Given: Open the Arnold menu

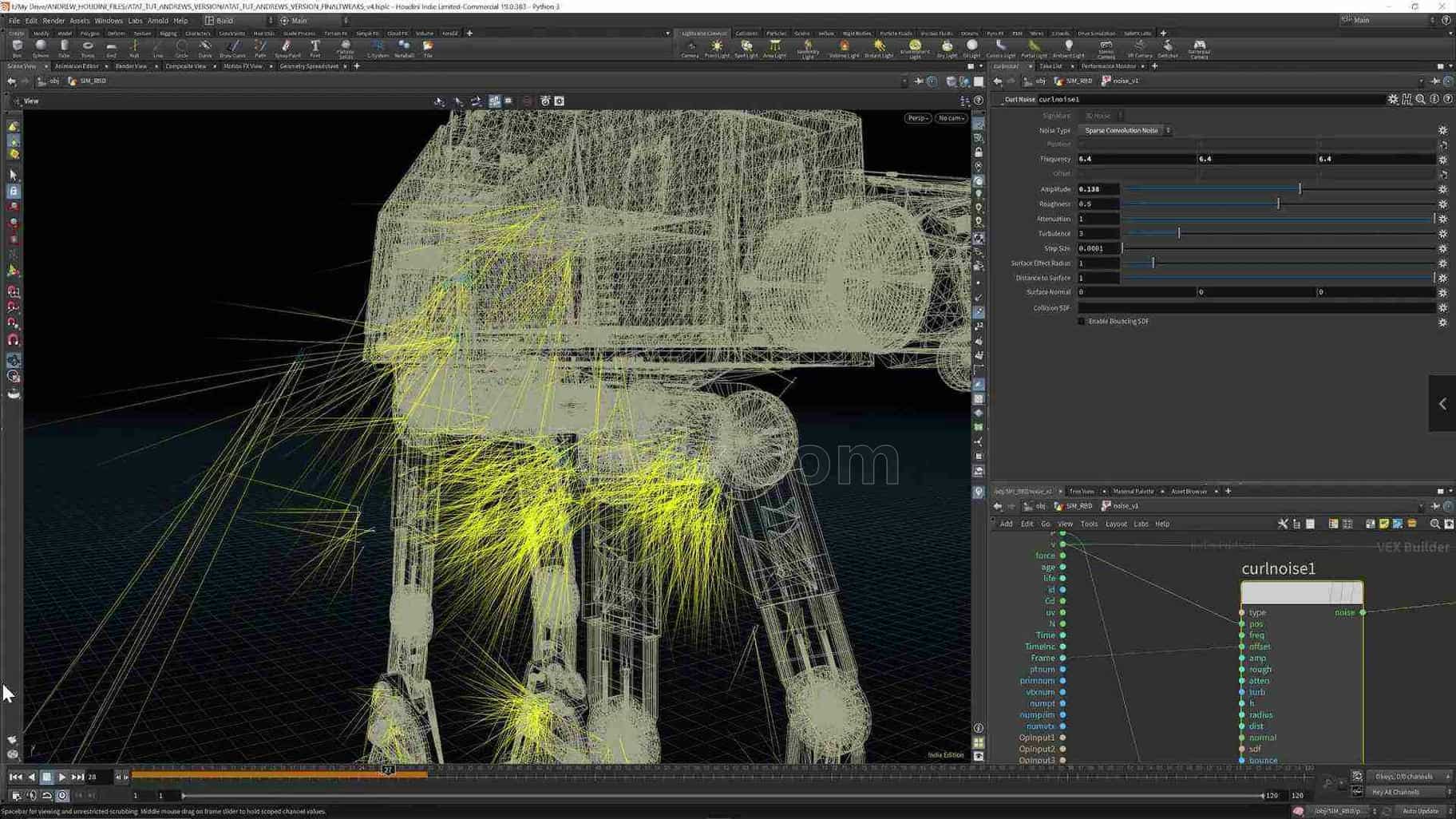Looking at the screenshot, I should pyautogui.click(x=157, y=21).
